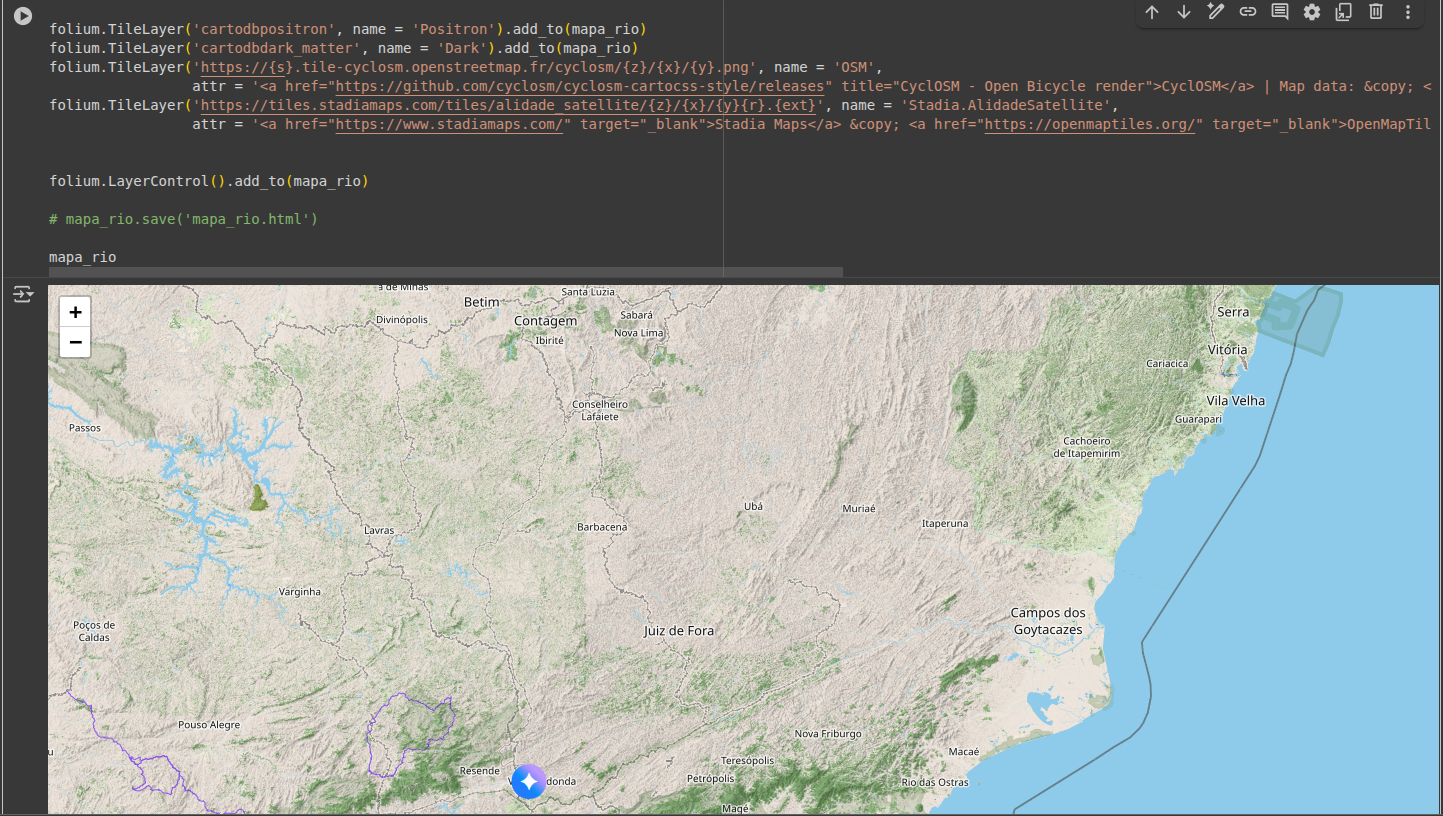Zoom in on the folium map

pos(75,312)
